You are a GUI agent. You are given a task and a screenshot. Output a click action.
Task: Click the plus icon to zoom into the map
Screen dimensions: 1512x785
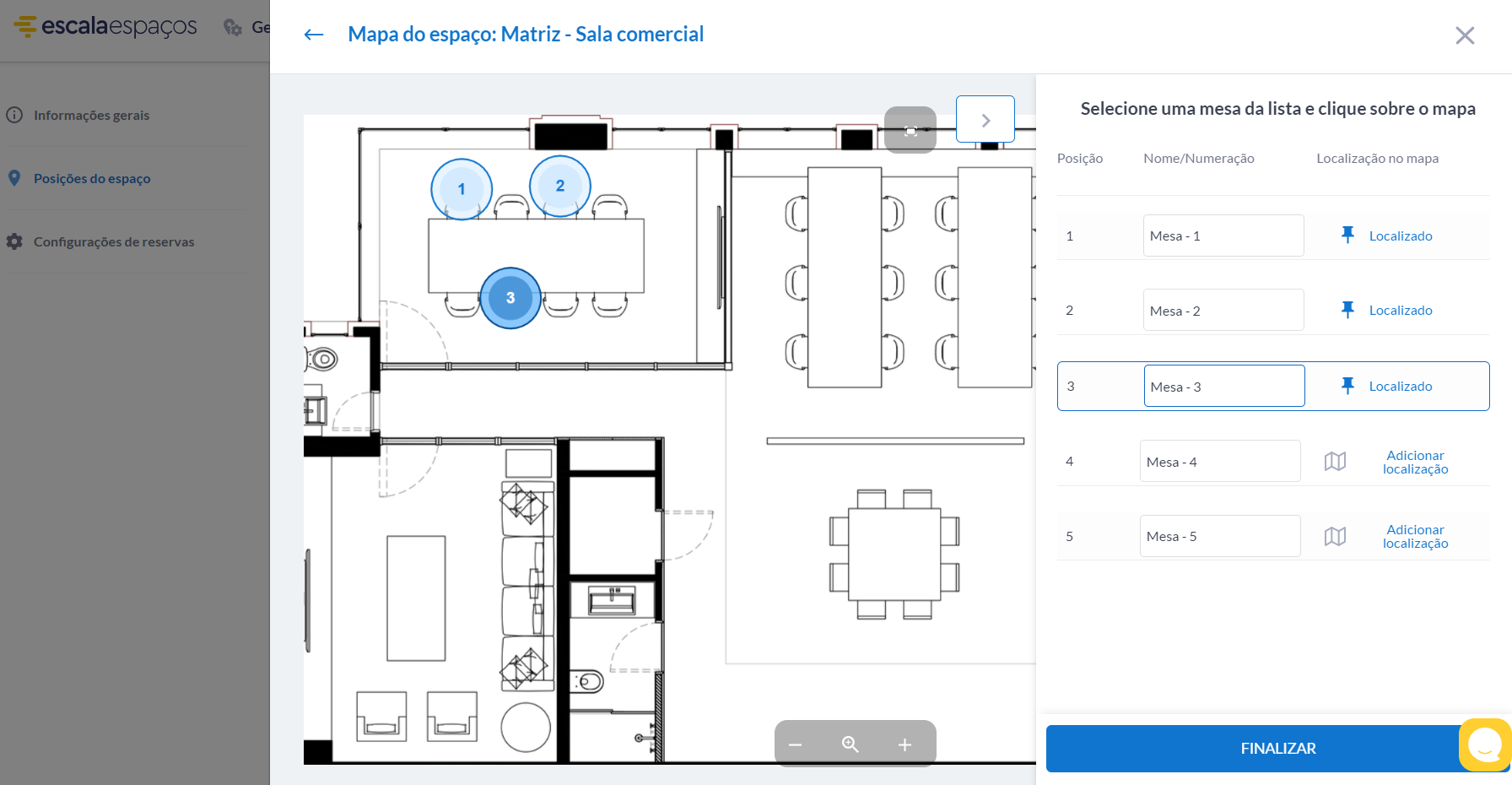(904, 744)
